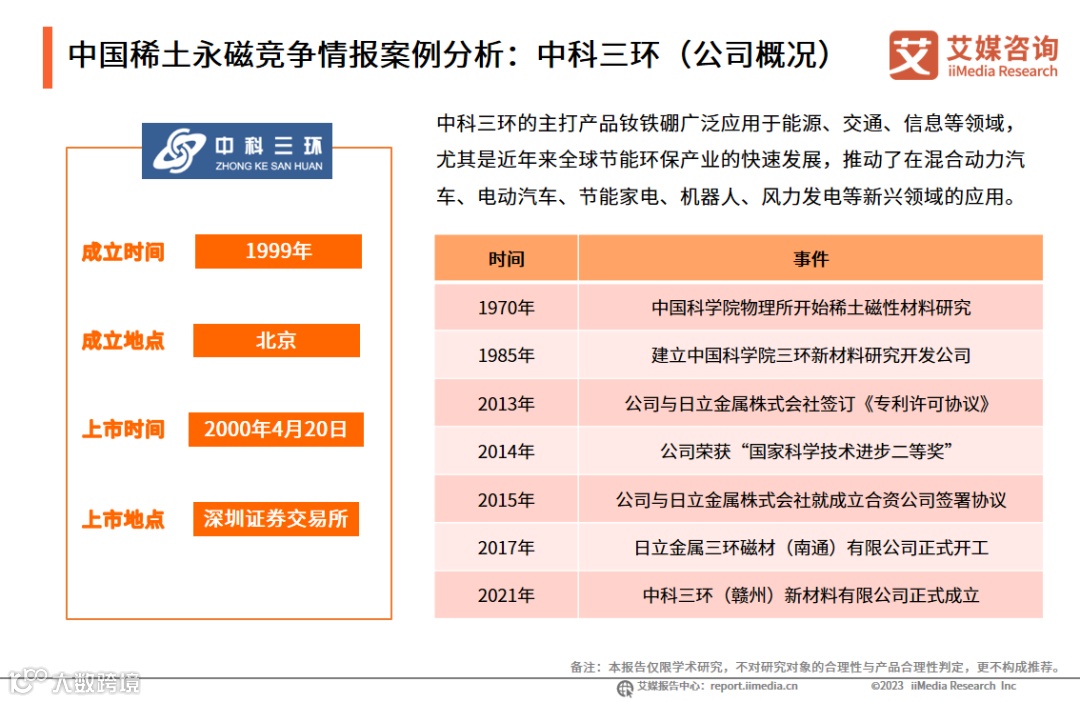This screenshot has height=702, width=1080.
Task: Click the paragraph line starting 车、电动汽车
Action: coord(727,197)
